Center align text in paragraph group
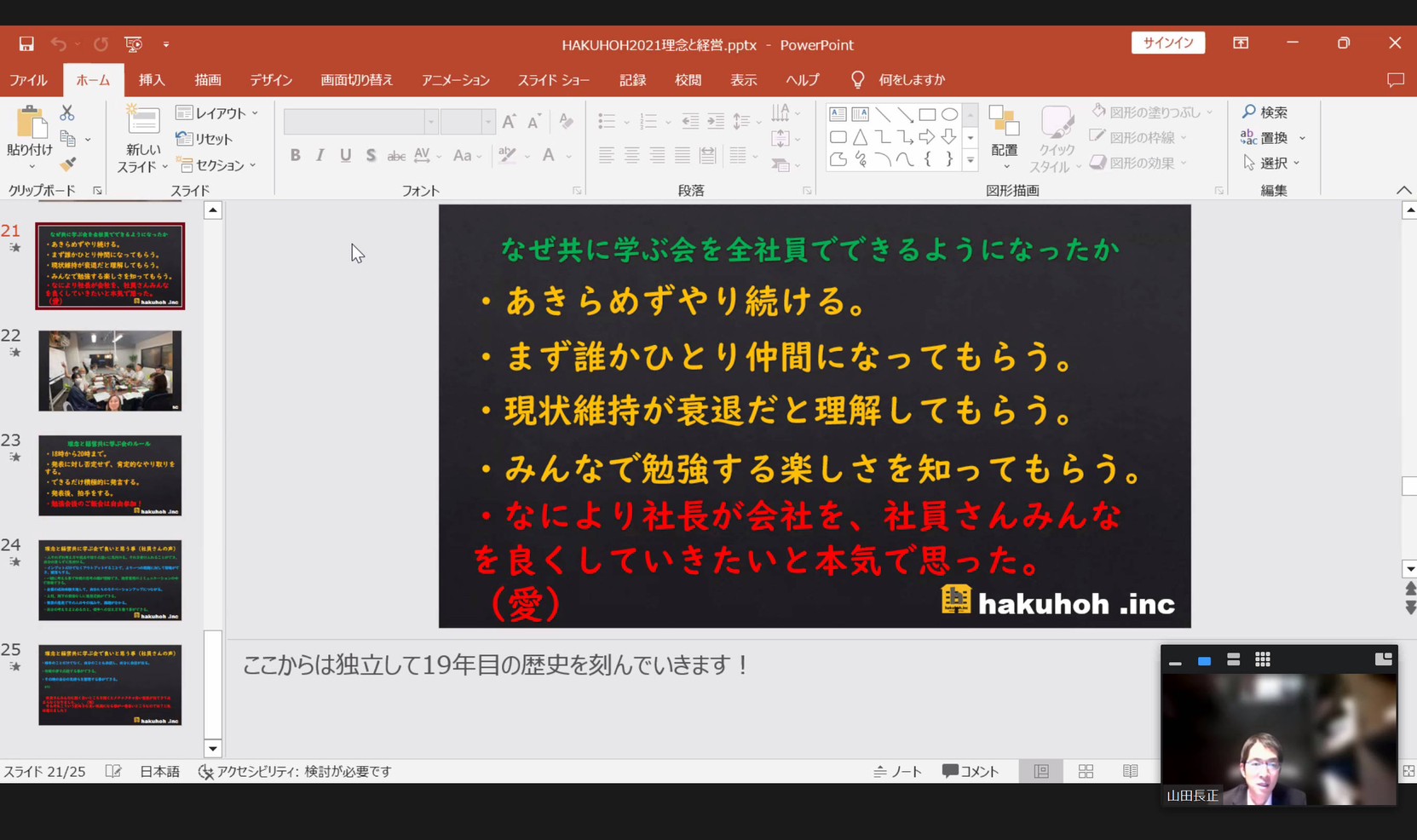This screenshot has width=1417, height=840. [631, 155]
